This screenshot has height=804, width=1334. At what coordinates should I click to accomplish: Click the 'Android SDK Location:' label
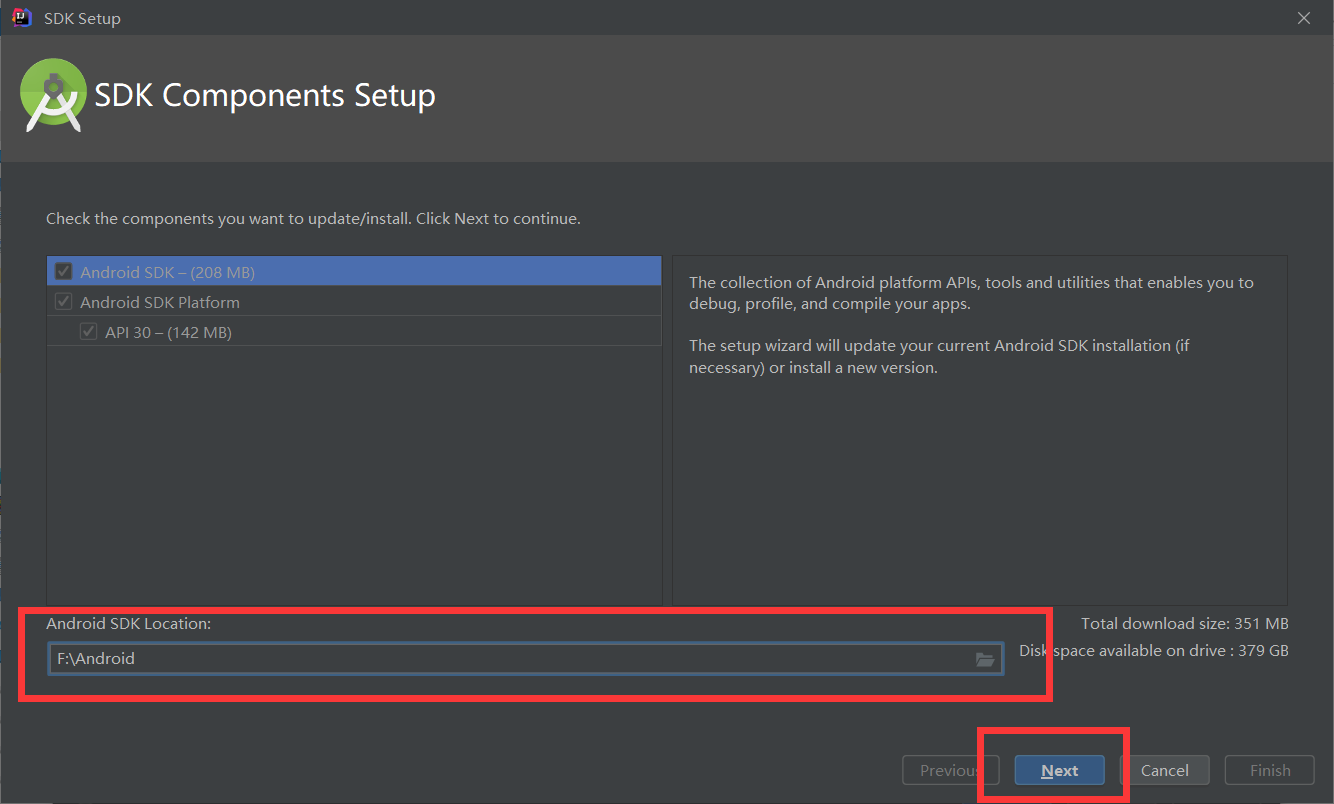tap(128, 623)
